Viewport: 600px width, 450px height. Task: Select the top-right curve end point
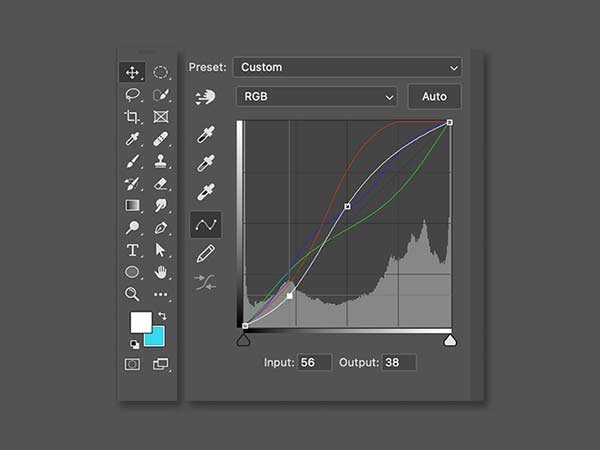tap(450, 122)
